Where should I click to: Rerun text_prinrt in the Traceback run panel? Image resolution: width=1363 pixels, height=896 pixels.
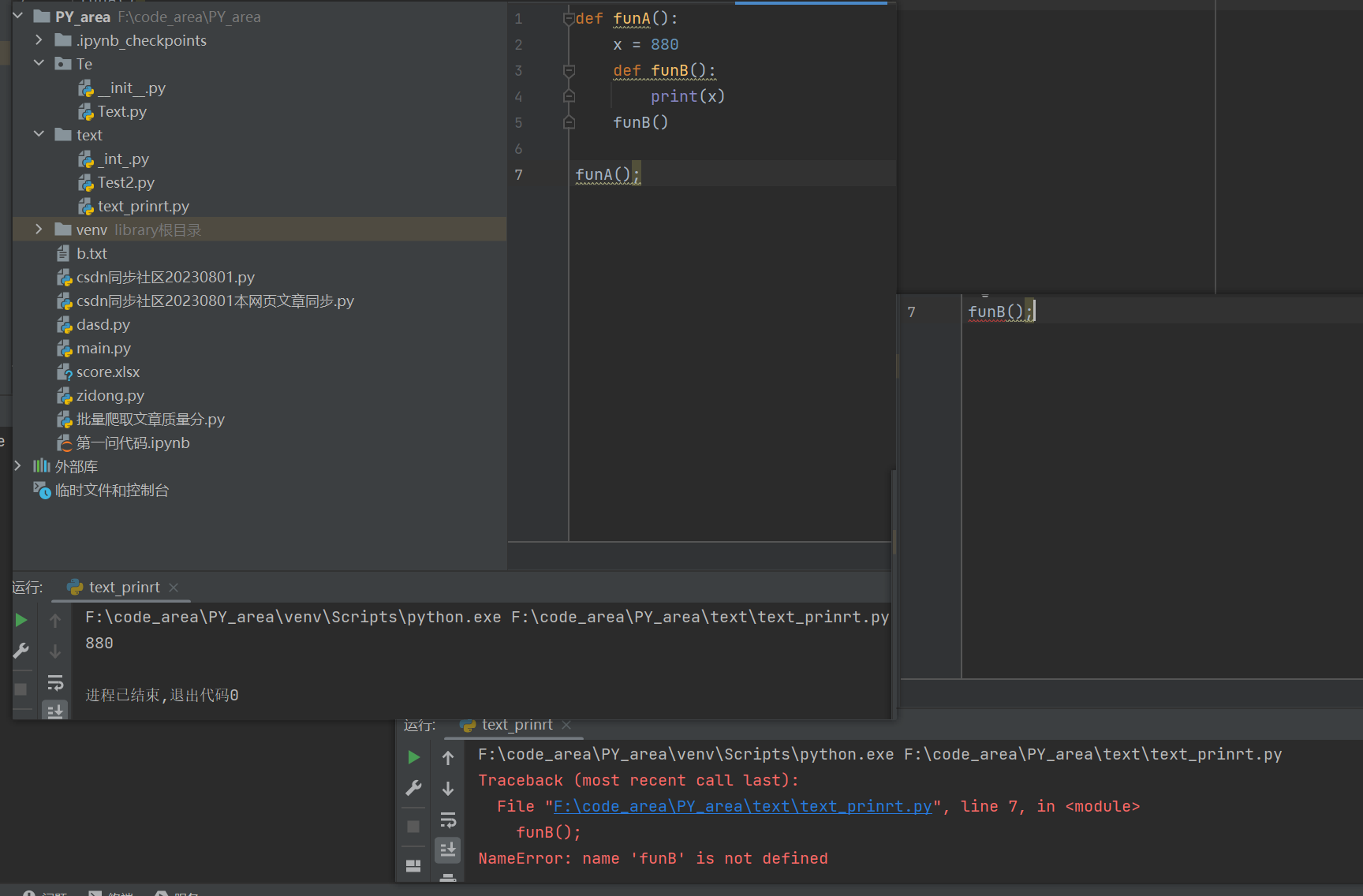(x=413, y=757)
